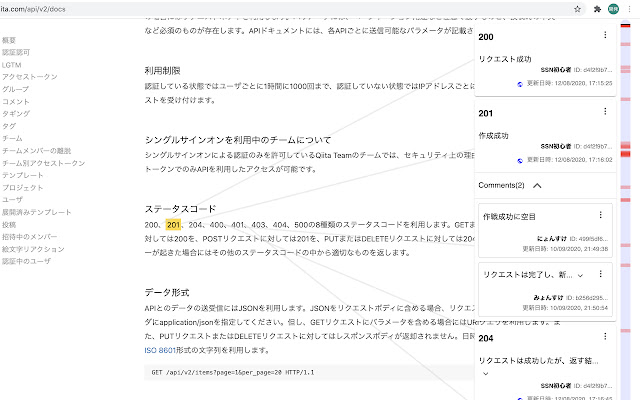This screenshot has height=400, width=640.
Task: Open 絵文字リアクション in the sidebar
Action: pos(33,249)
